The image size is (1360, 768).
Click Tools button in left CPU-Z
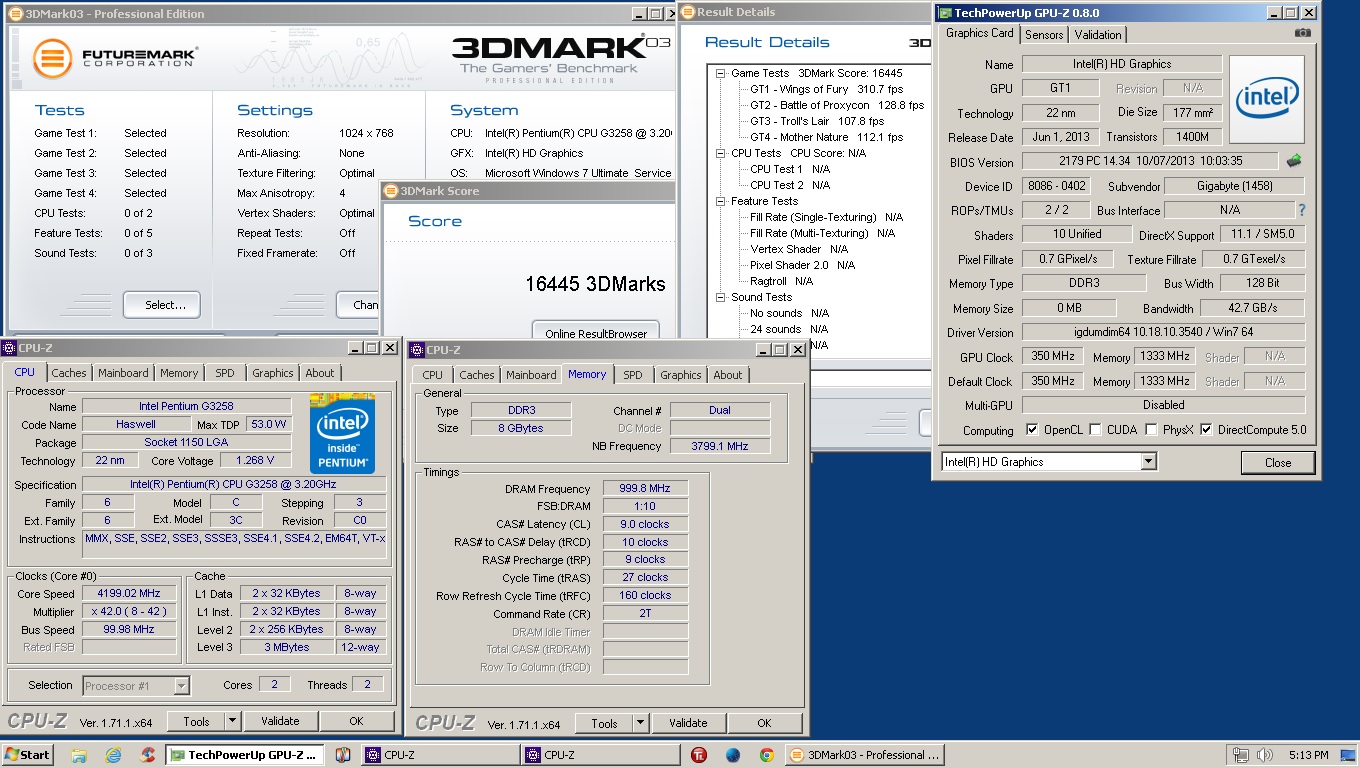coord(196,721)
